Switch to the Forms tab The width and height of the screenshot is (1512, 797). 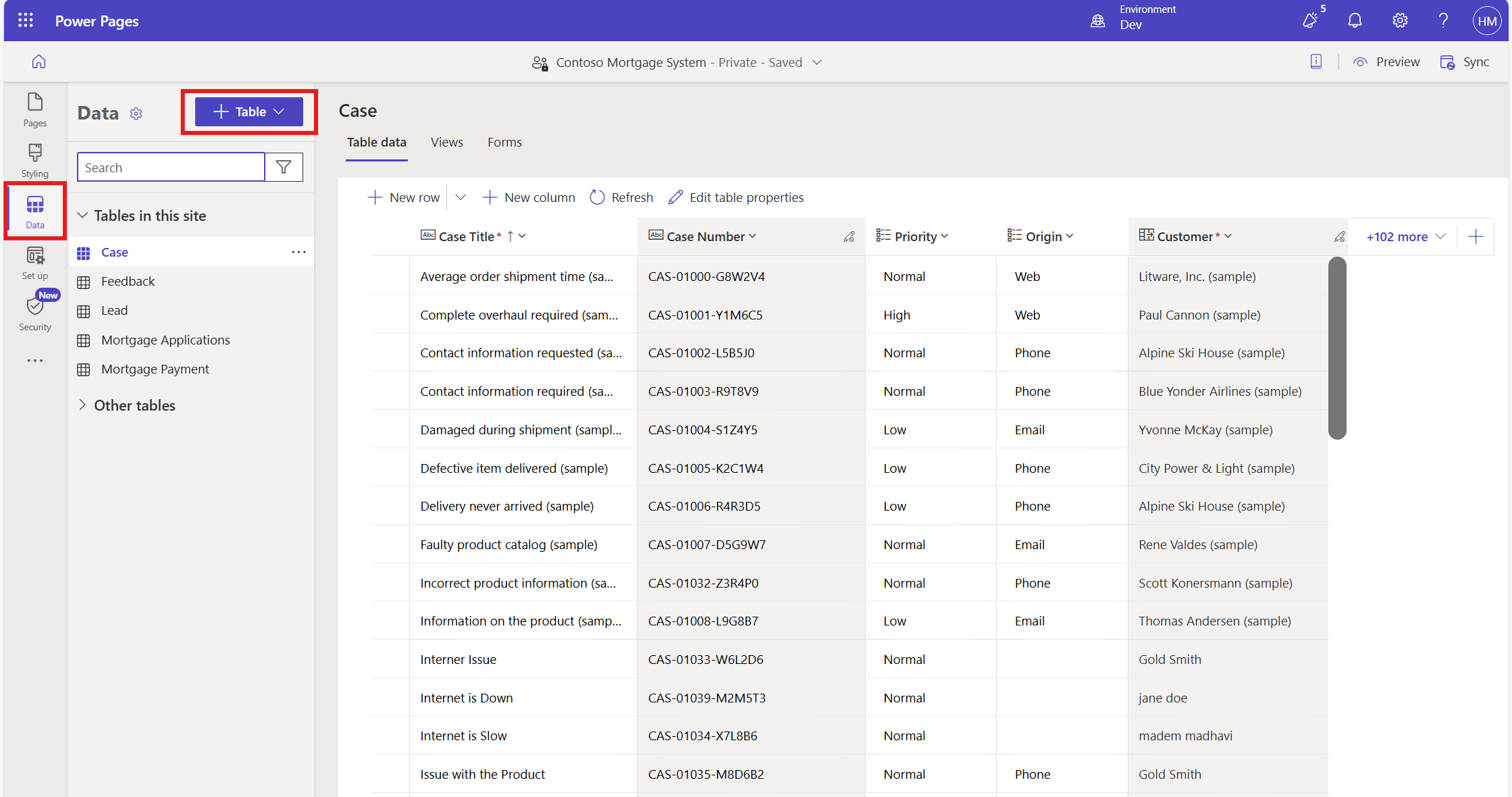504,143
